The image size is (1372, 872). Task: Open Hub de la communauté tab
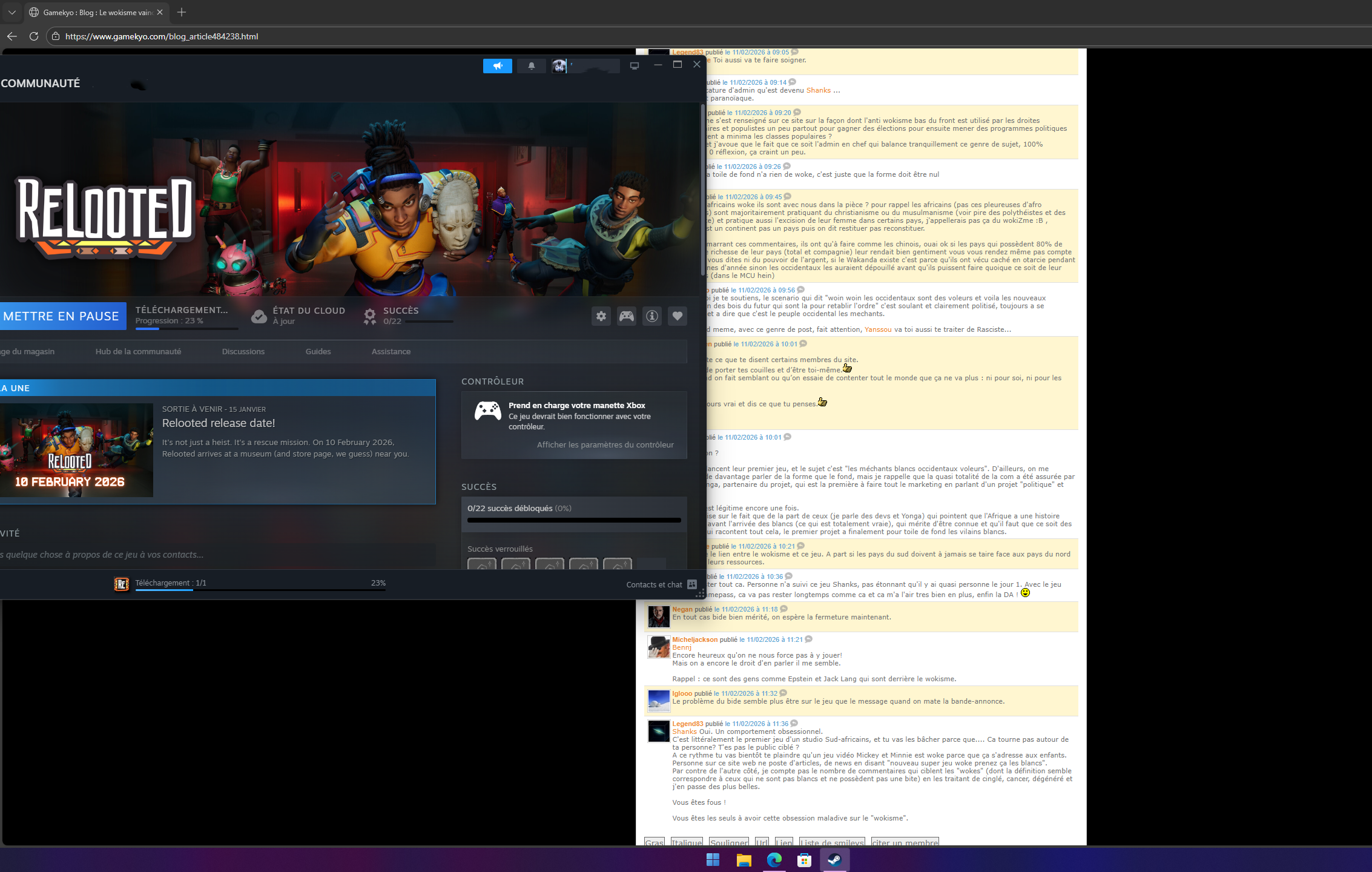(138, 351)
